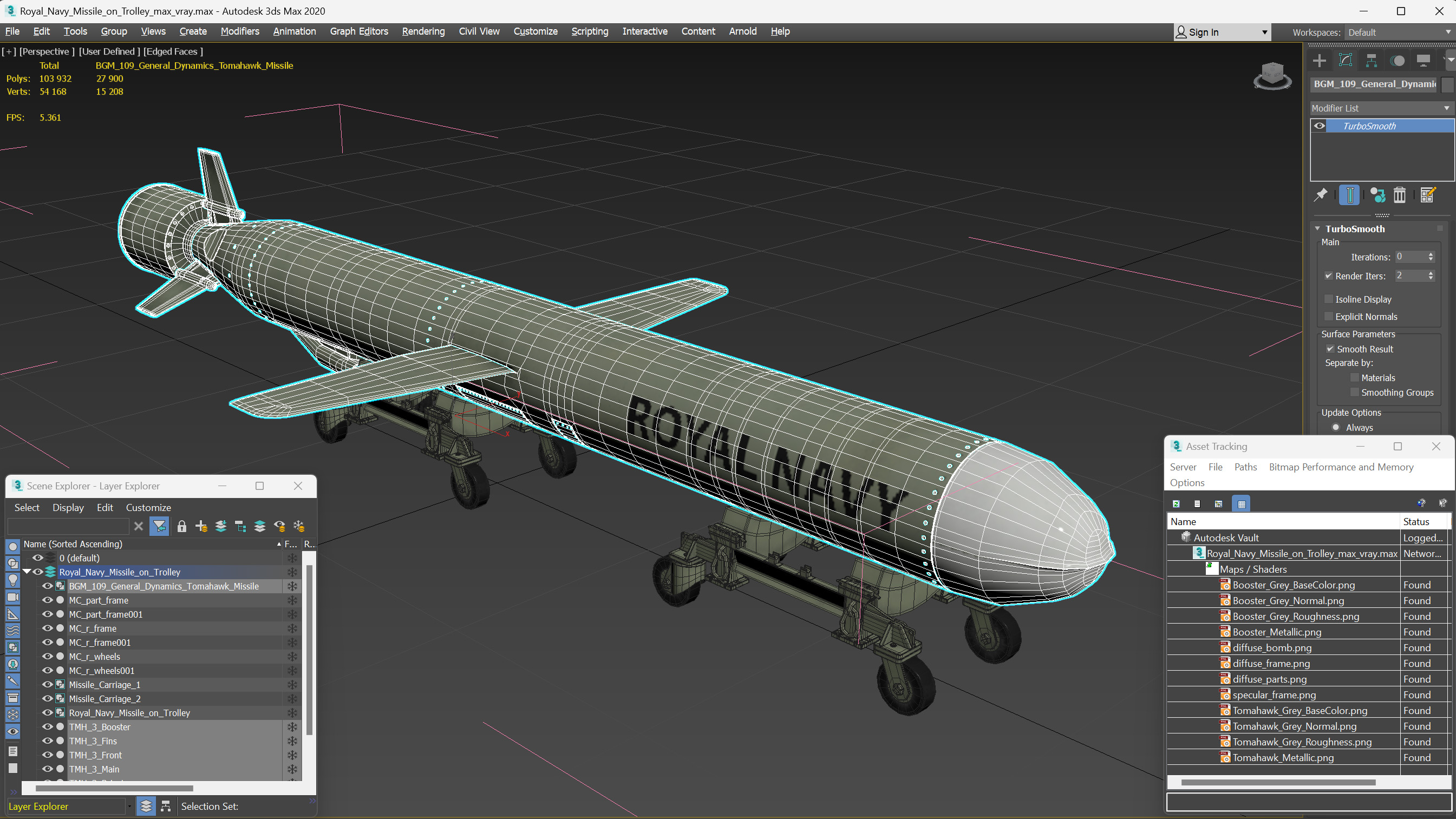Viewport: 1456px width, 819px height.
Task: Adjust Iterations spinner arrows
Action: click(x=1431, y=257)
